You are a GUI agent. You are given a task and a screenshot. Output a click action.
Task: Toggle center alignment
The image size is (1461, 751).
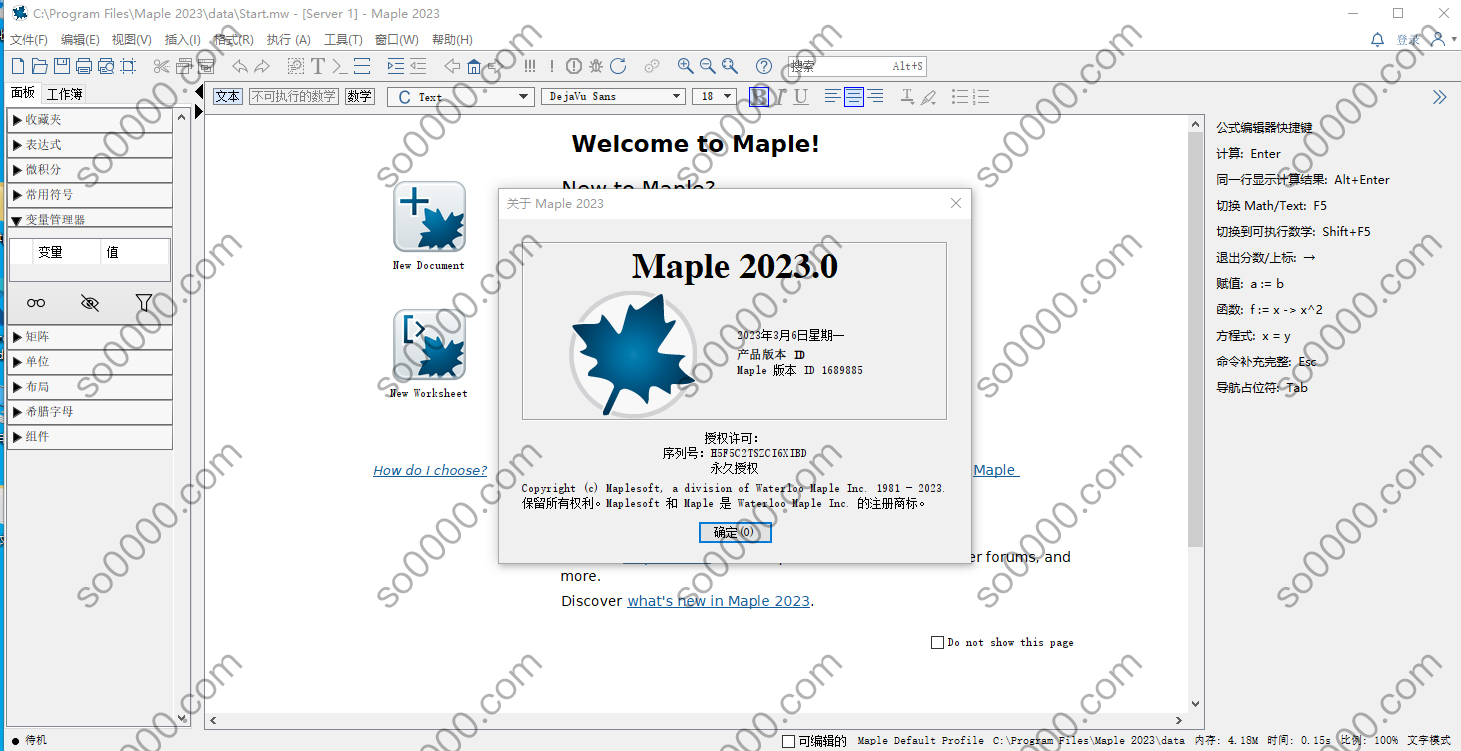(x=853, y=96)
